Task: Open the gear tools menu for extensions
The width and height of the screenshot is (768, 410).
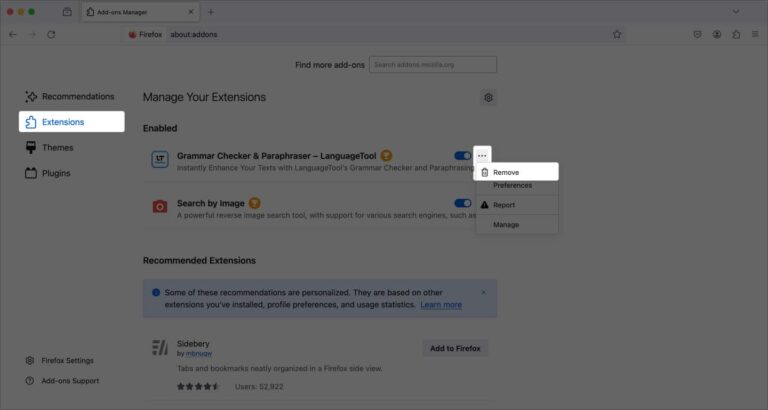Action: click(488, 97)
